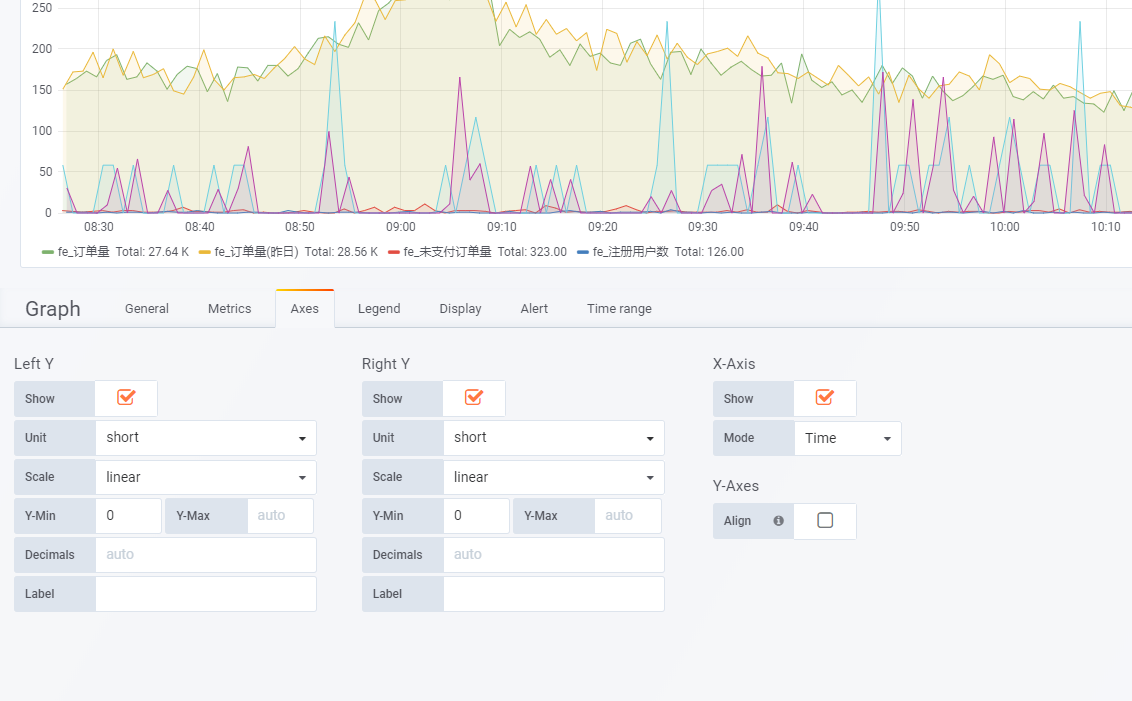1132x701 pixels.
Task: Open the X-Axis Mode dropdown
Action: (847, 438)
